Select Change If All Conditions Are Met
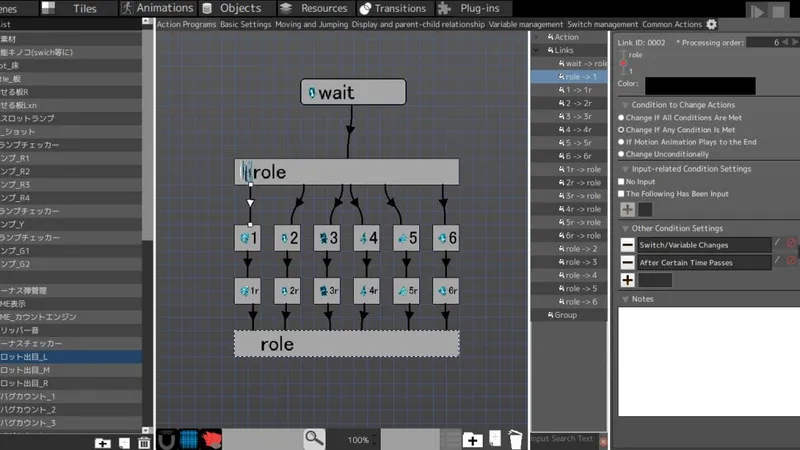 pyautogui.click(x=621, y=117)
